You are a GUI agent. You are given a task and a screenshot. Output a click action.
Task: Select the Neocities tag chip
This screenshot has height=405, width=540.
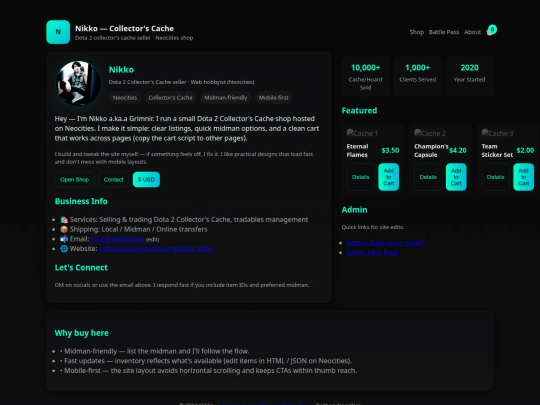(125, 98)
